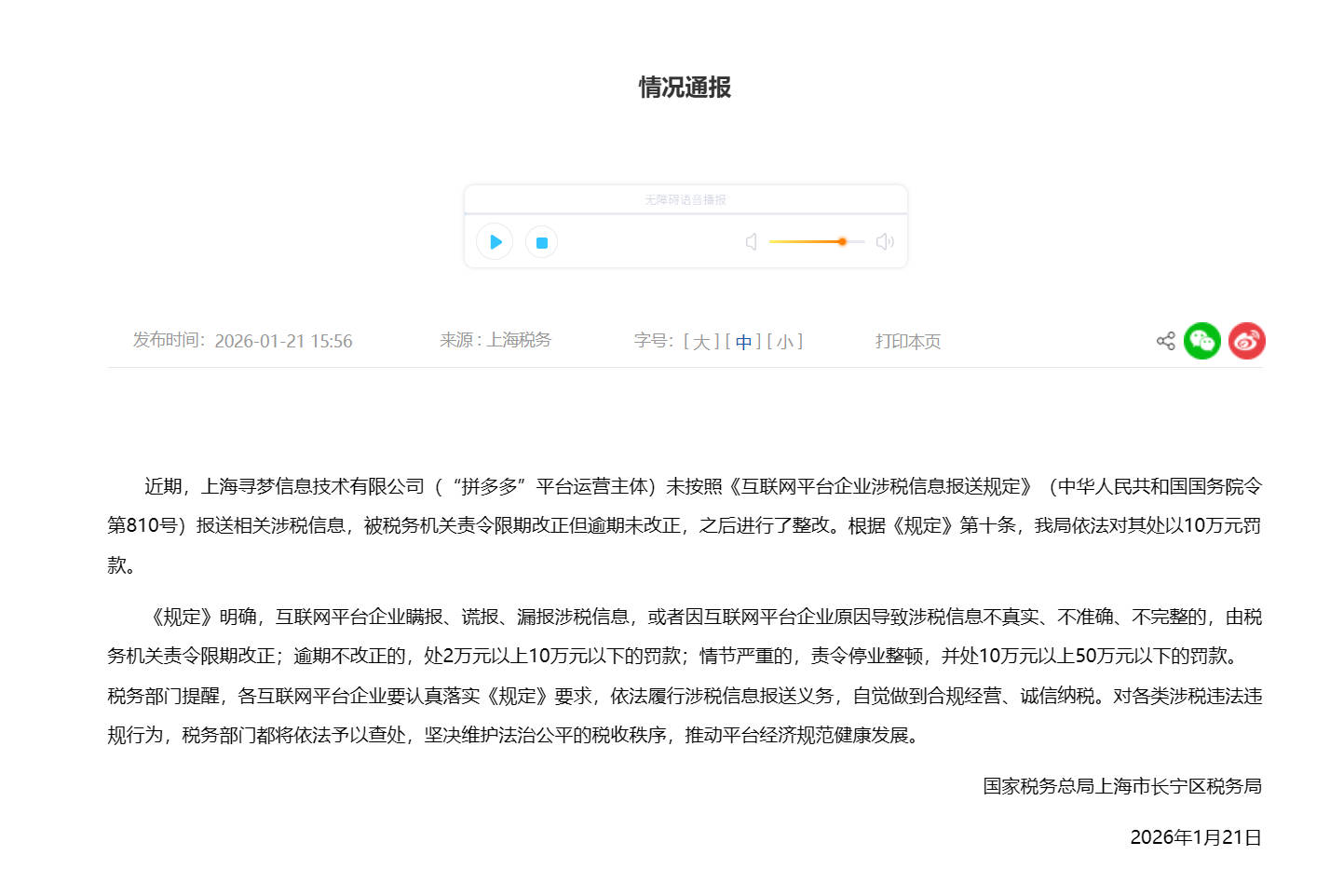1330x896 pixels.
Task: Click the play button inside the audio player
Action: tap(495, 241)
